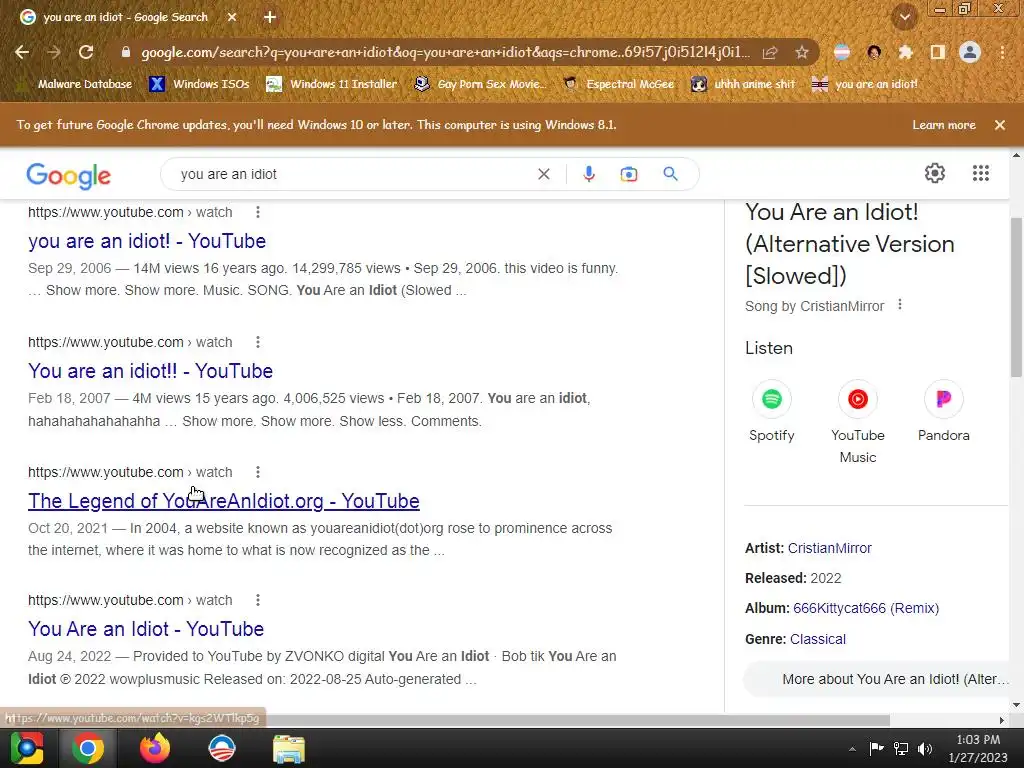
Task: Open the taskbar clock and date
Action: [x=978, y=748]
